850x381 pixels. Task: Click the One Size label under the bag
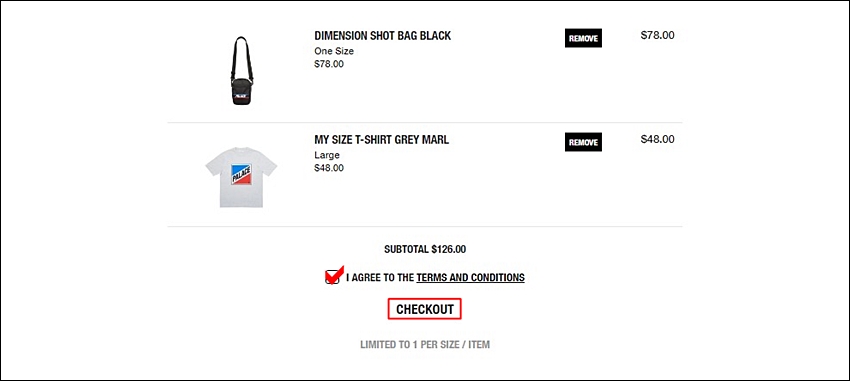(x=334, y=51)
